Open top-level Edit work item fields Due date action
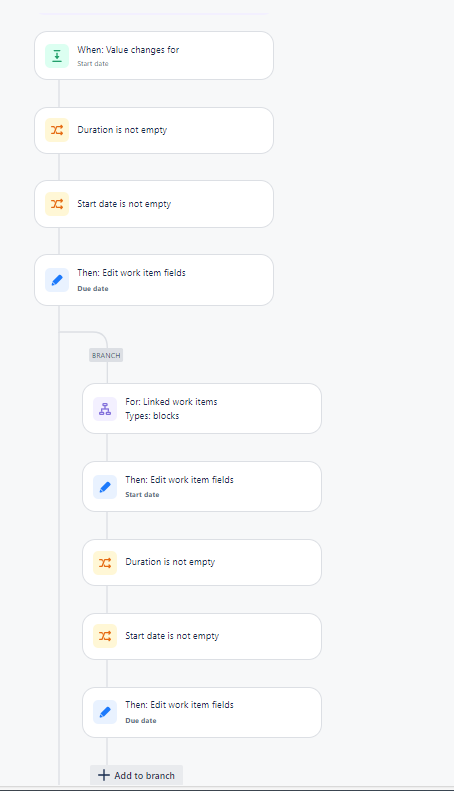This screenshot has height=791, width=454. (154, 280)
